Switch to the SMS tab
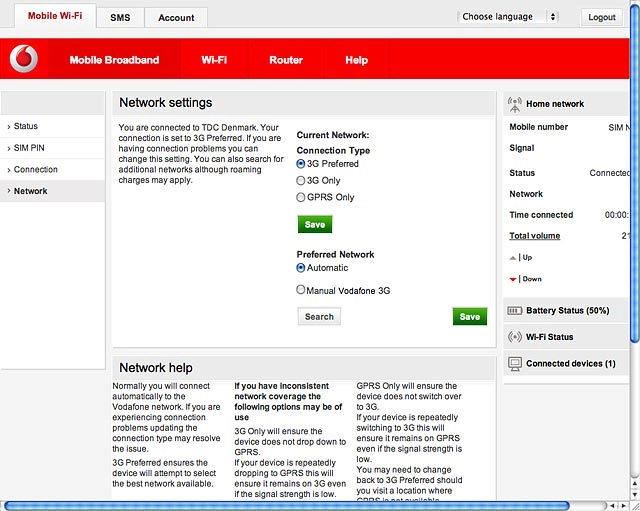The width and height of the screenshot is (640, 511). [120, 18]
